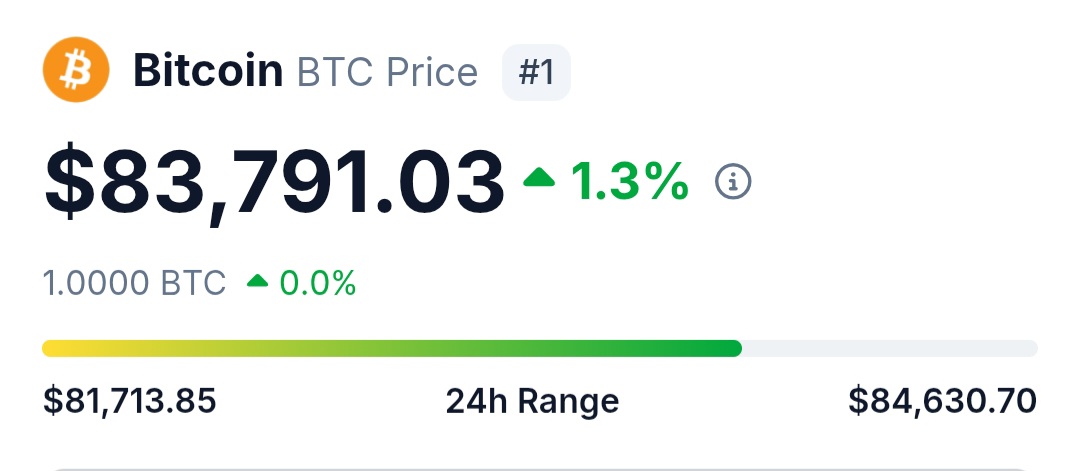Click the green up arrow beside 1.3%

540,179
